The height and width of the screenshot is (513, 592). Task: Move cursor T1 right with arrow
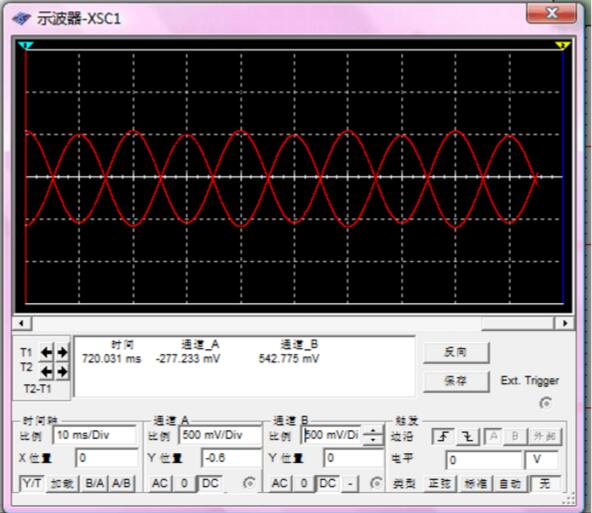[x=62, y=352]
